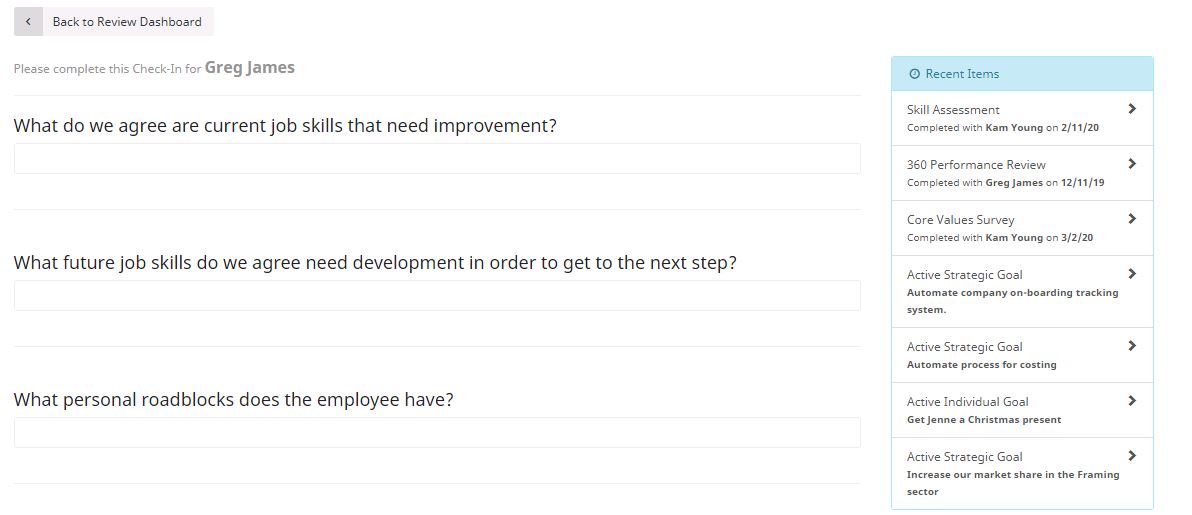The image size is (1192, 515).
Task: Click the clock icon beside Recent Items
Action: click(x=915, y=74)
